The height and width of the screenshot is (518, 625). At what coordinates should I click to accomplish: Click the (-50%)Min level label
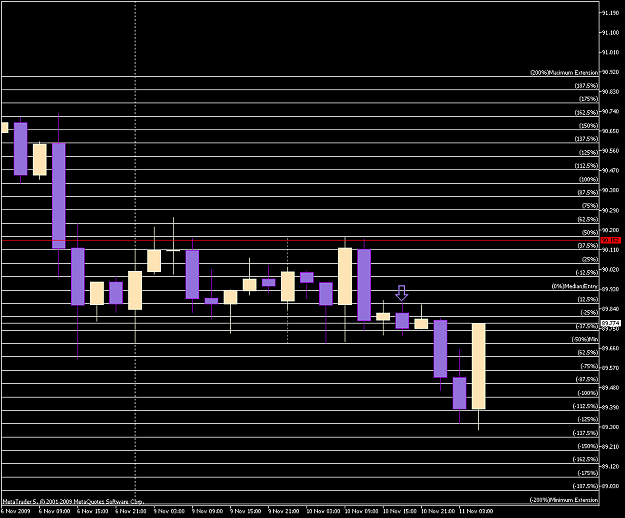click(x=585, y=339)
